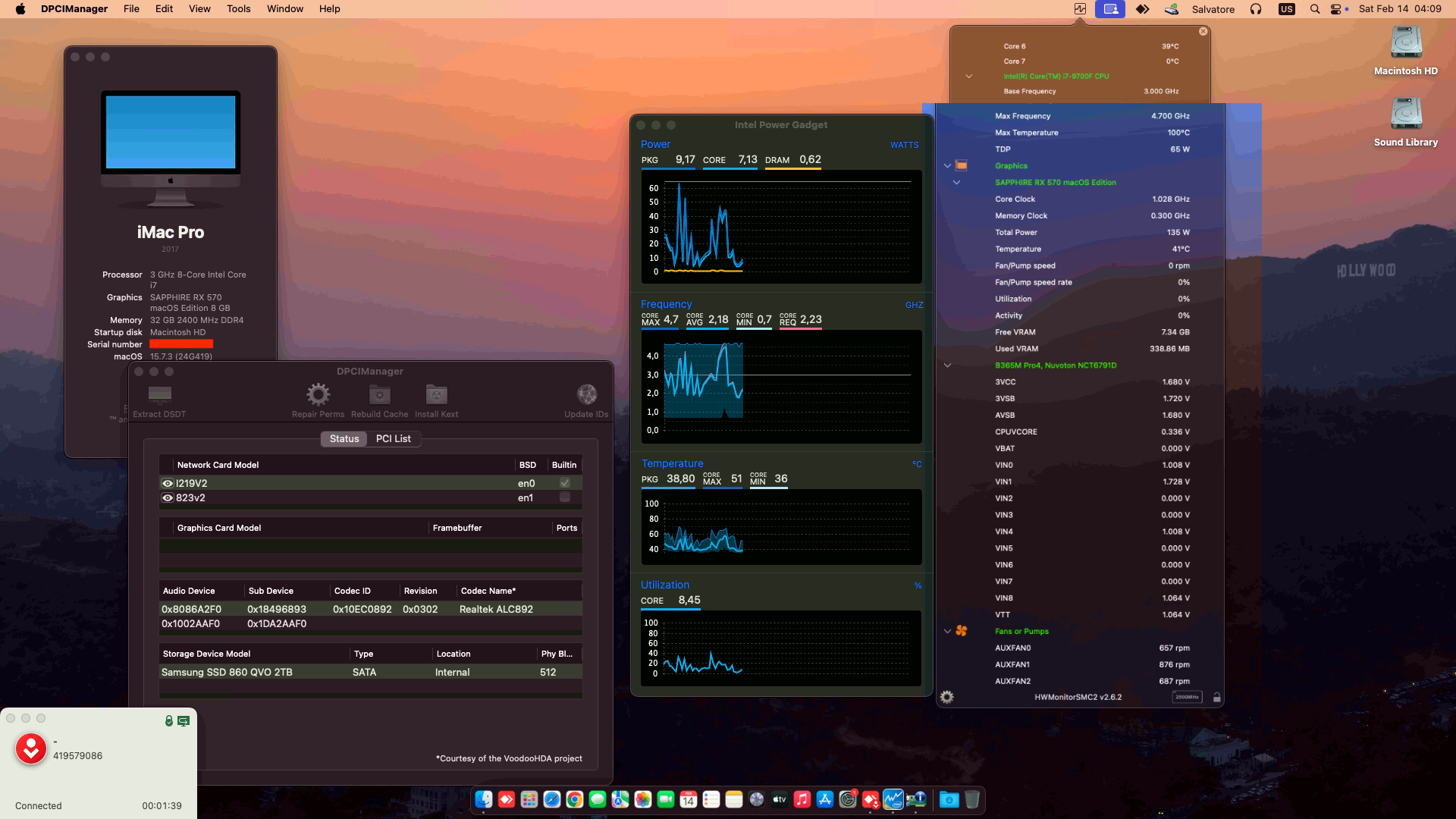Open Spotlight search in menu bar
This screenshot has width=1456, height=819.
[1314, 9]
